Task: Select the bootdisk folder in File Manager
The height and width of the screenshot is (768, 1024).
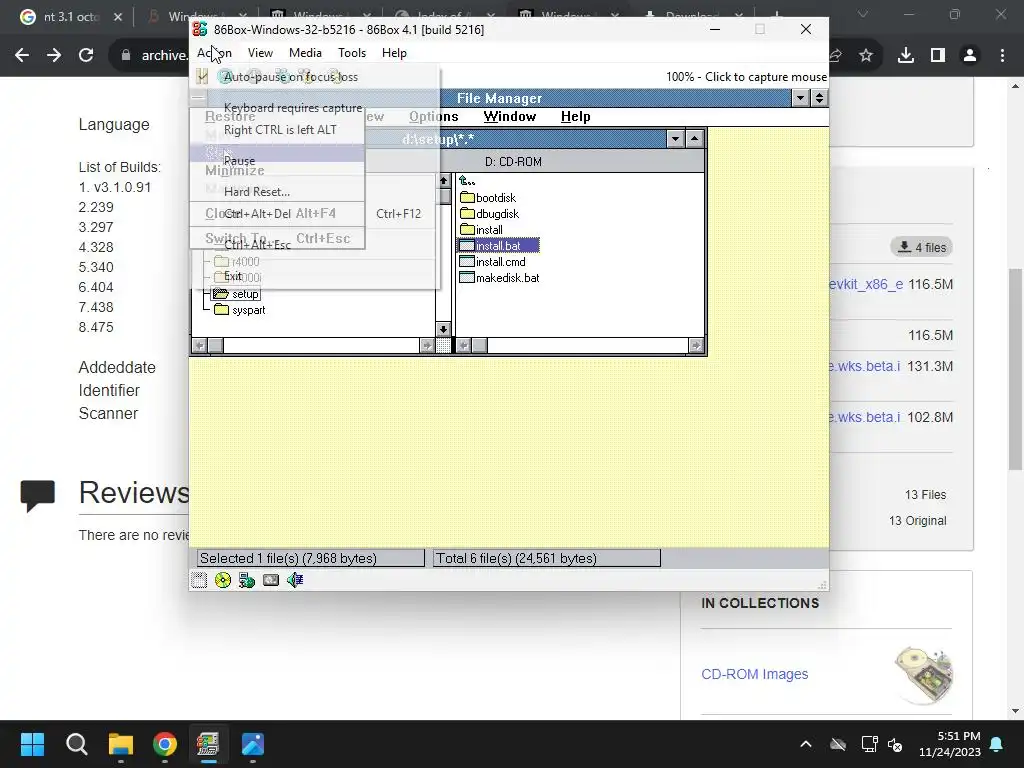Action: 488,197
